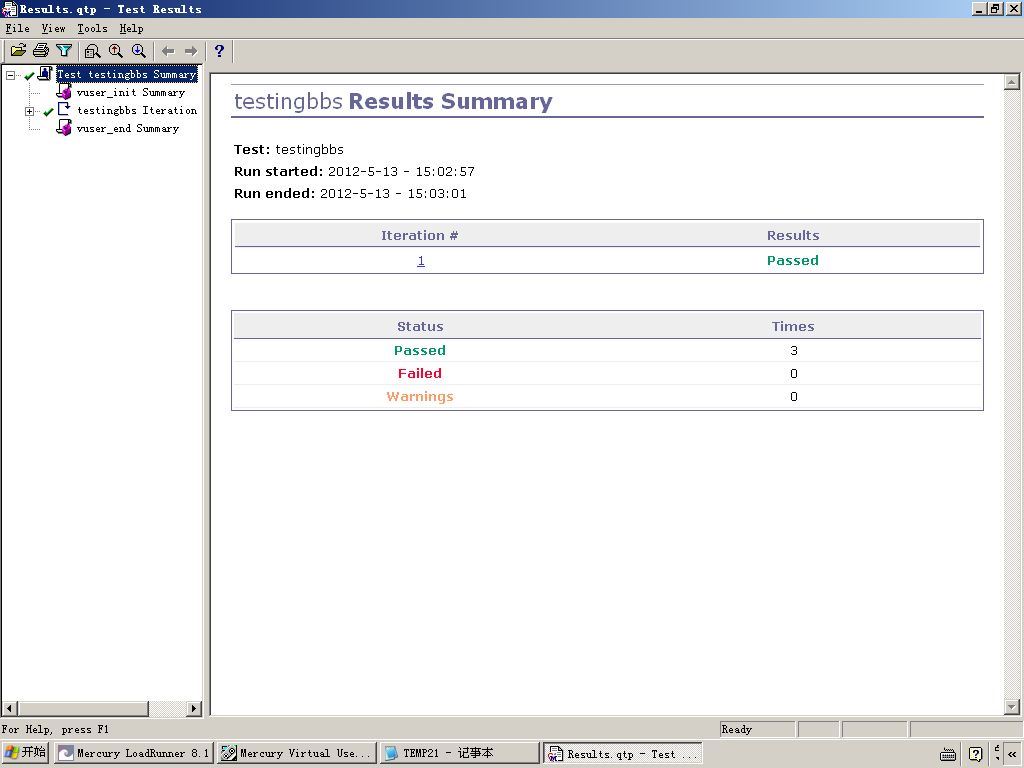Expand the testingbbs Iteration tree node
The height and width of the screenshot is (768, 1024).
(29, 111)
